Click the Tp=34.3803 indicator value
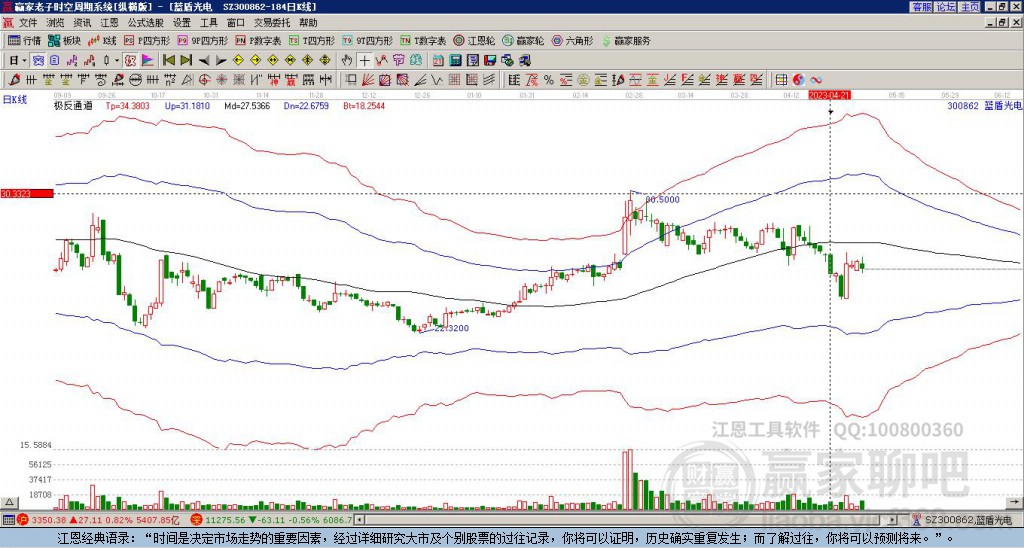 tap(127, 105)
